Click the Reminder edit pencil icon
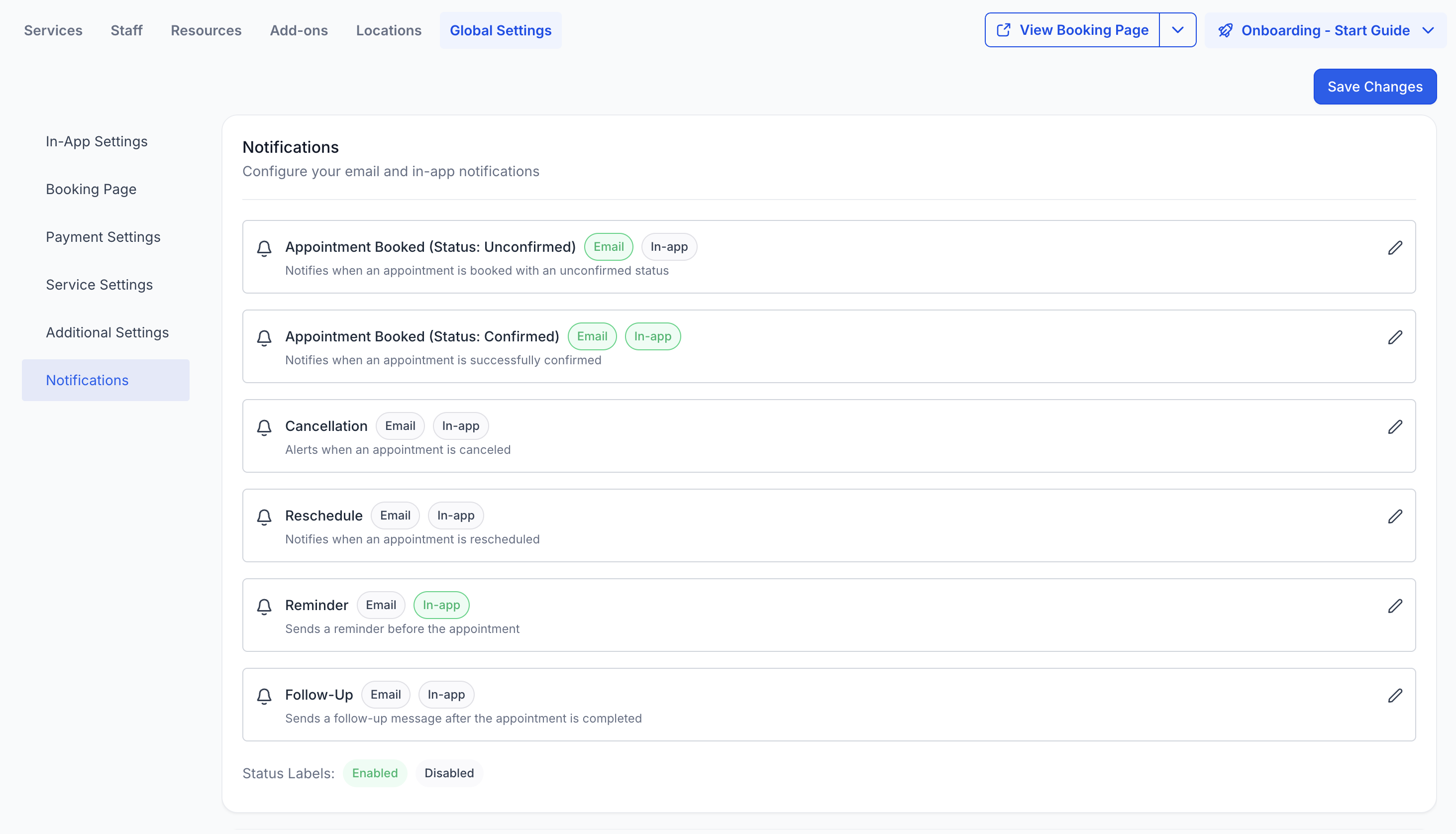This screenshot has height=834, width=1456. [1395, 606]
